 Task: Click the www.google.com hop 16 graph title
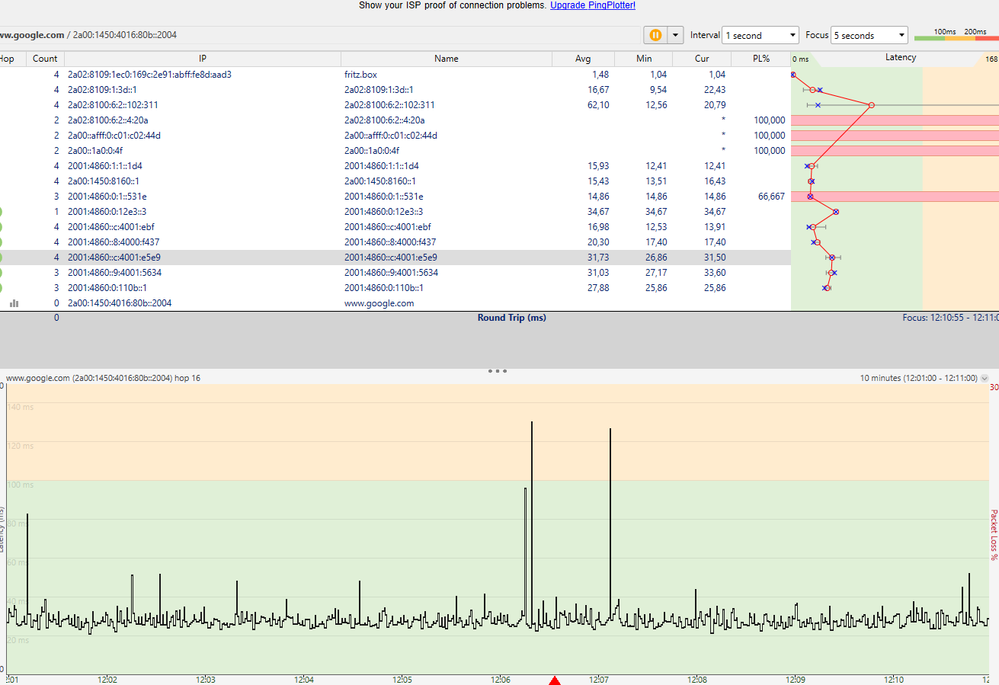point(103,379)
